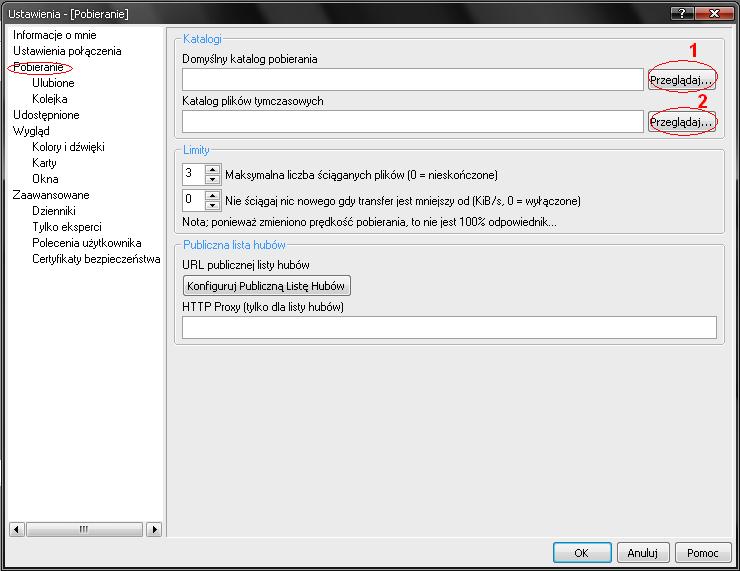Viewport: 740px width, 571px height.
Task: Cancel changes with the Anuluj button
Action: pos(642,552)
